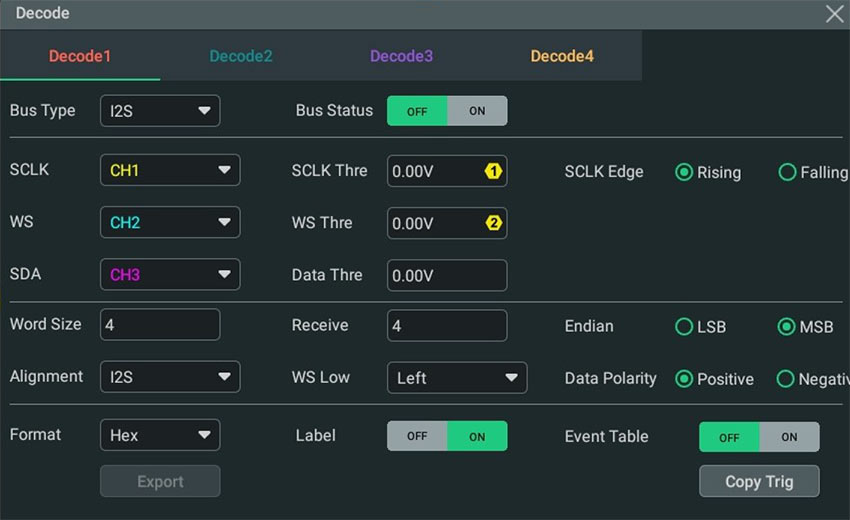Turn the Label toggle OFF
Screen dimensions: 850x520
pos(417,436)
